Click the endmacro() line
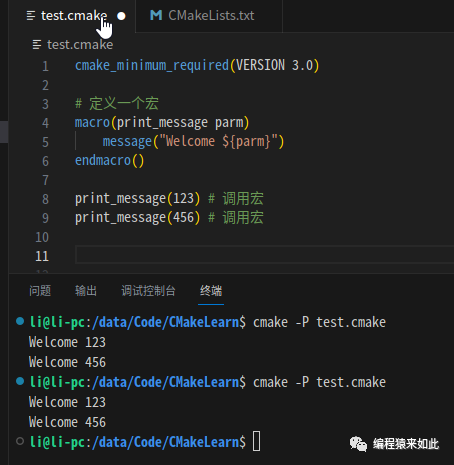 [x=109, y=161]
